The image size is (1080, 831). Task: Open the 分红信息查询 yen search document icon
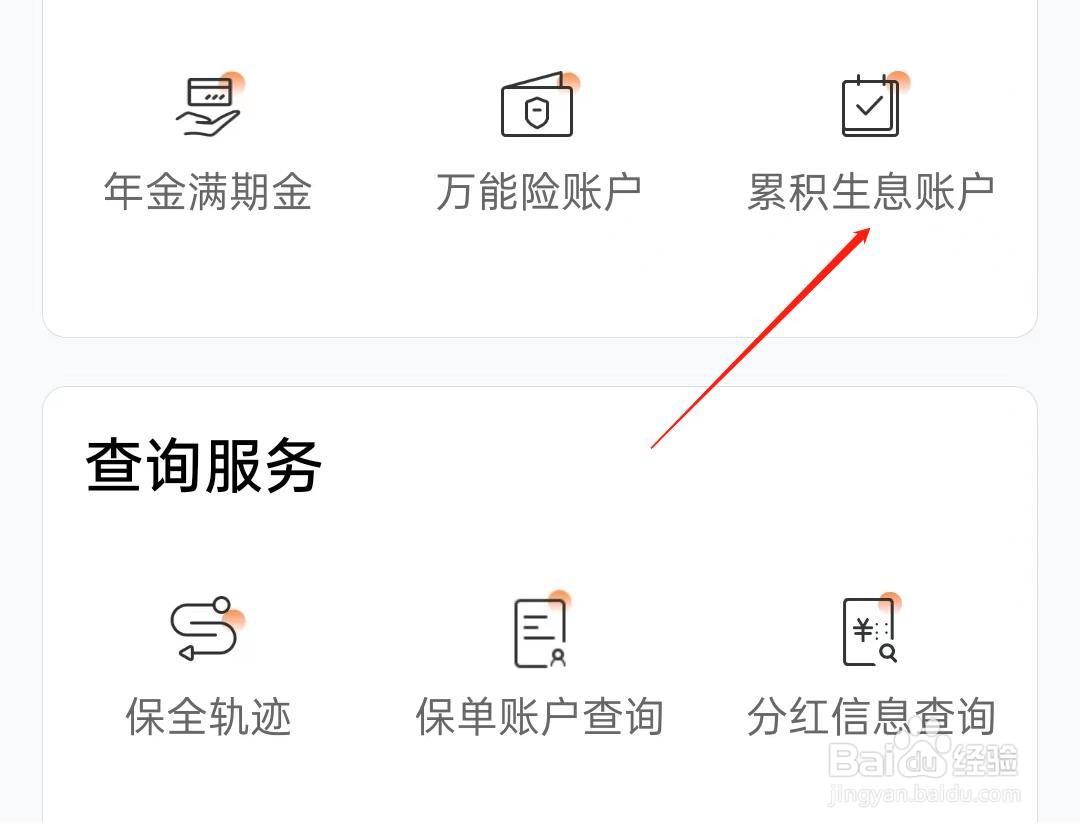click(871, 630)
